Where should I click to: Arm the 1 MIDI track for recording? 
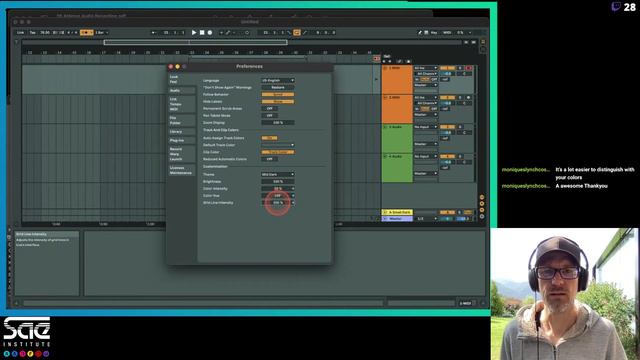tap(468, 68)
